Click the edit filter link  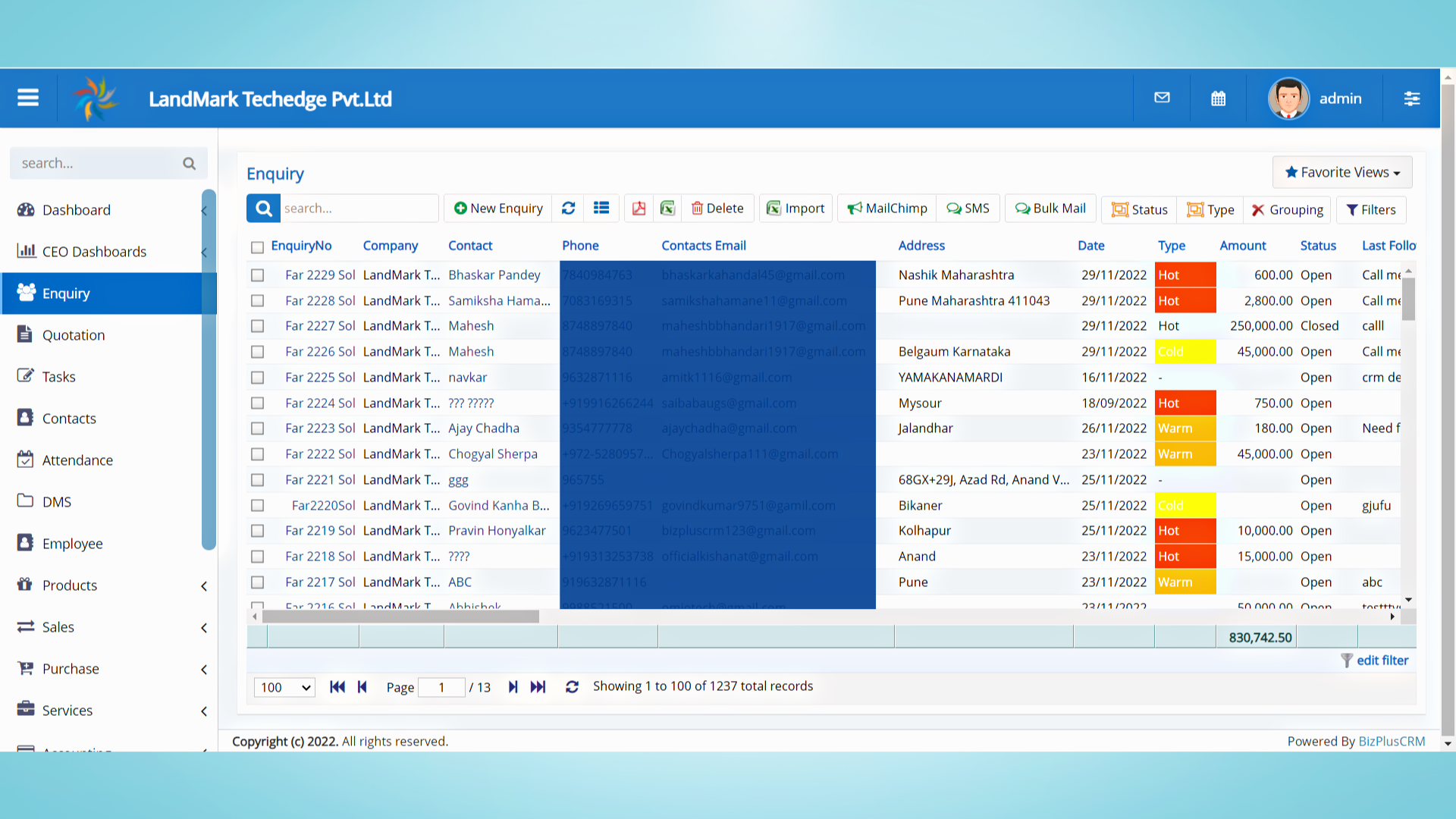(1382, 661)
